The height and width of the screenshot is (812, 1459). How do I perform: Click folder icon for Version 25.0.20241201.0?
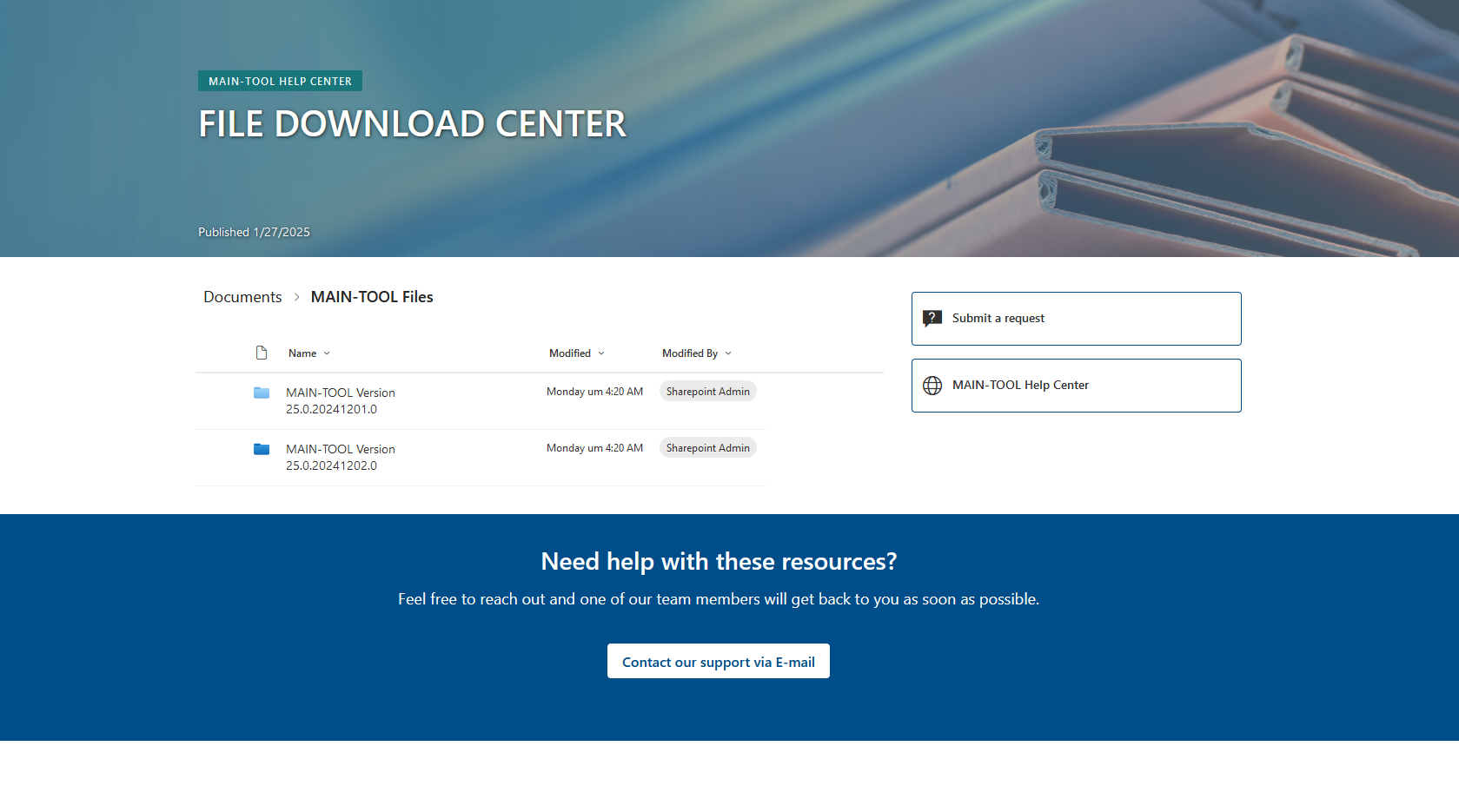tap(262, 393)
